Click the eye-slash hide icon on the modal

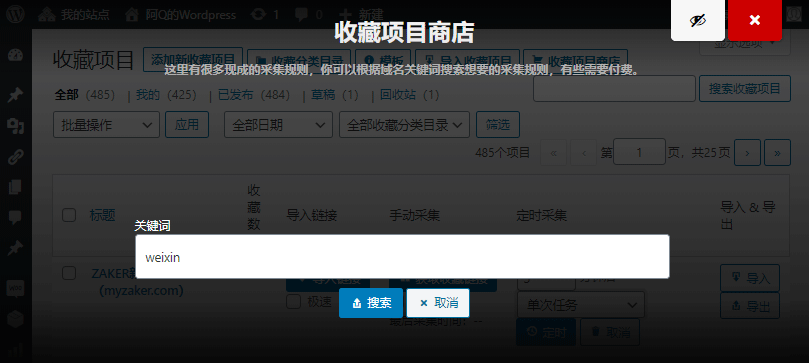698,20
